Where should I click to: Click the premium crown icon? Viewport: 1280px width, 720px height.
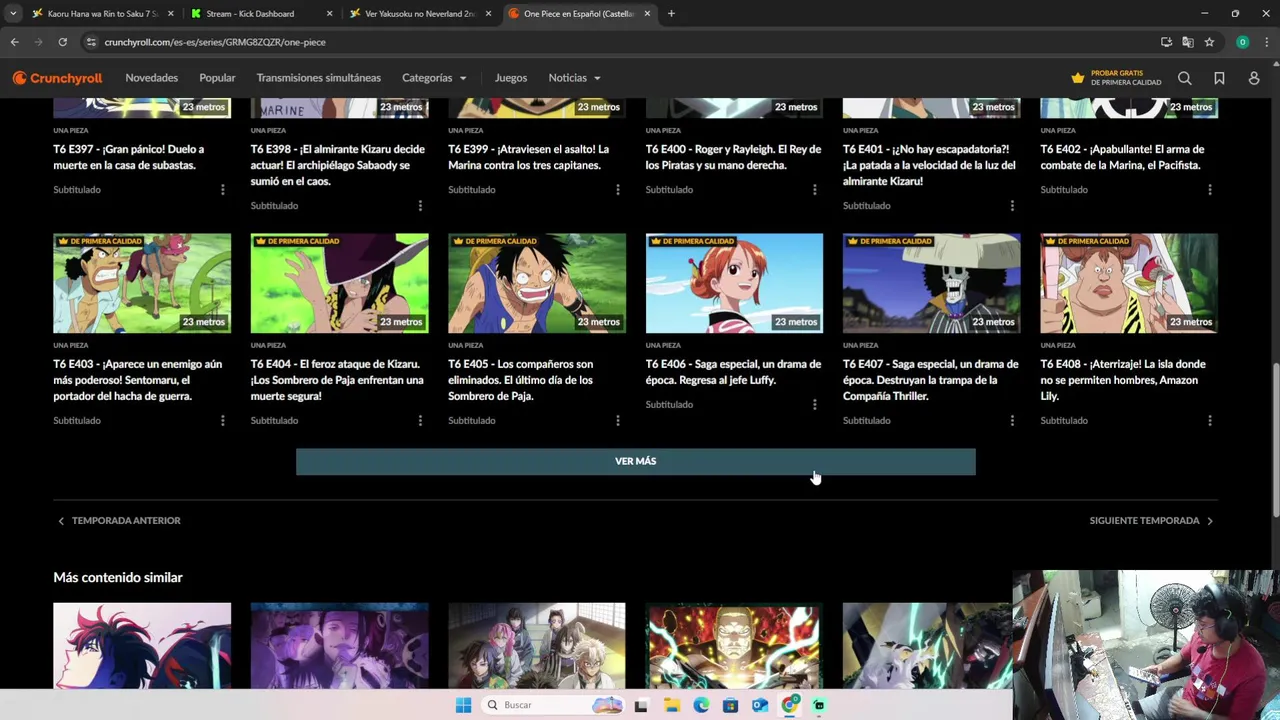tap(1077, 78)
